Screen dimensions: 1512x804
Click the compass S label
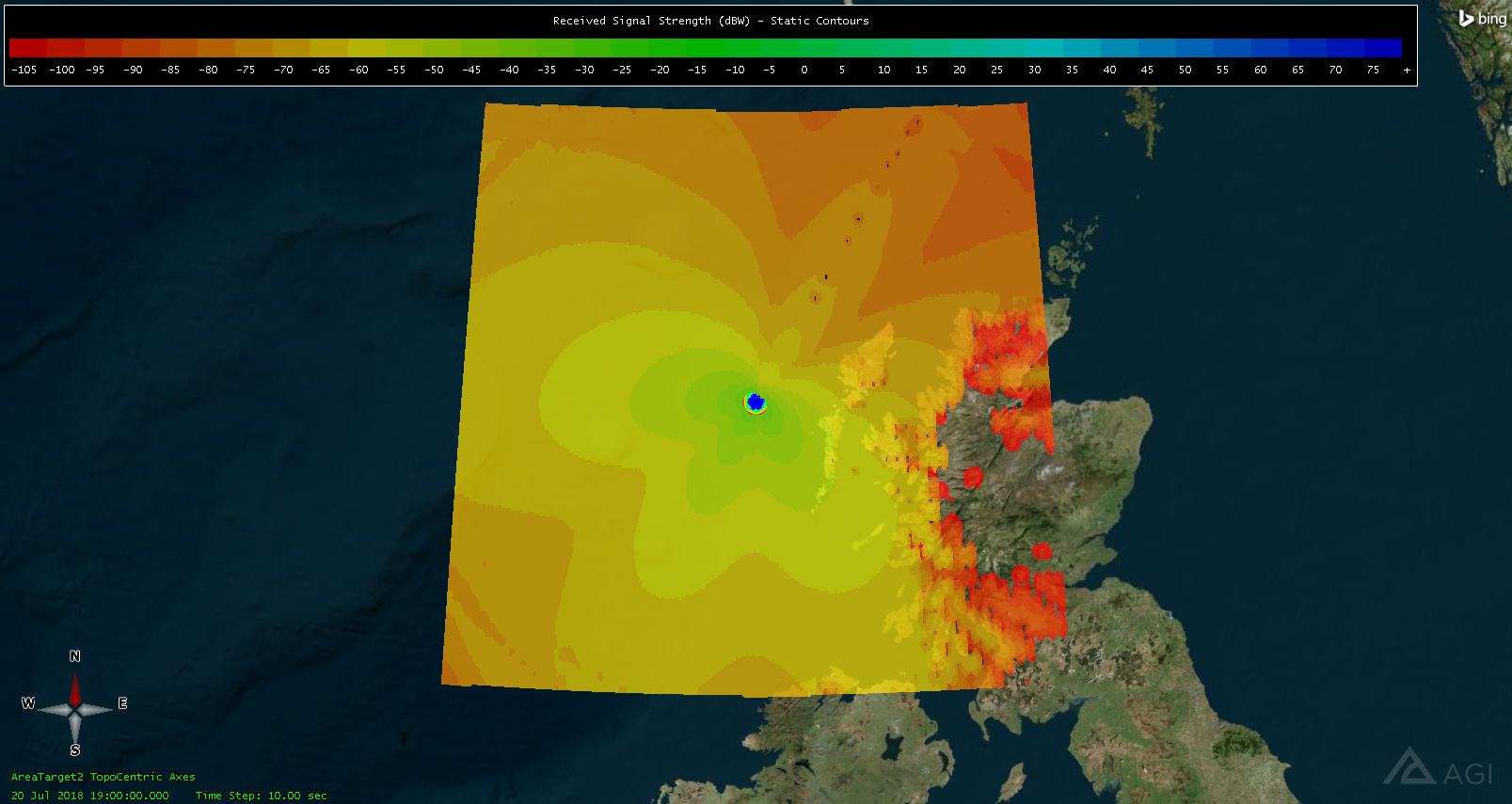[x=75, y=750]
